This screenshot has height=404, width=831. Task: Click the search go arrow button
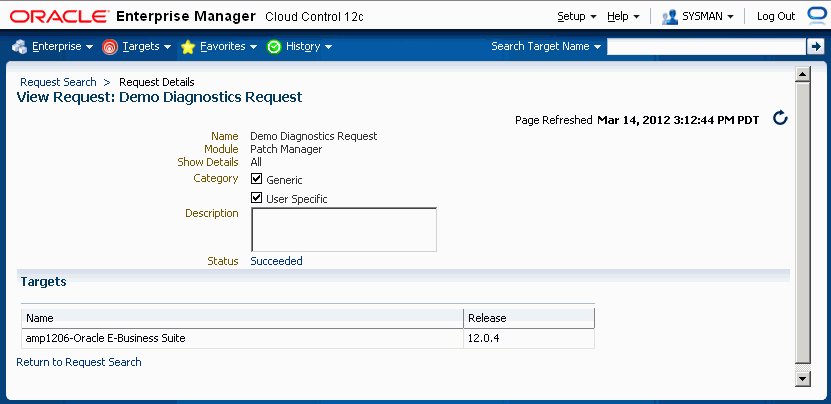tap(814, 47)
